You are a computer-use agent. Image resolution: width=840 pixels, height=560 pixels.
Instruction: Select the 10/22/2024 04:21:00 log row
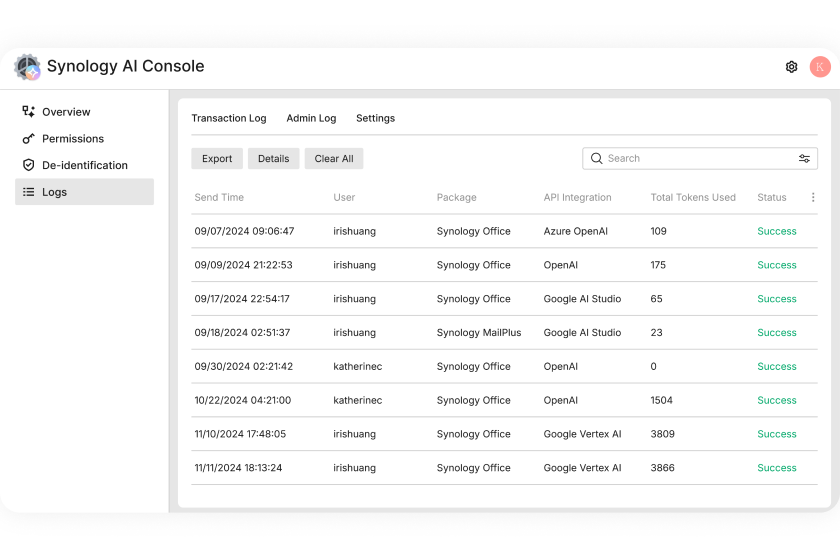point(504,400)
